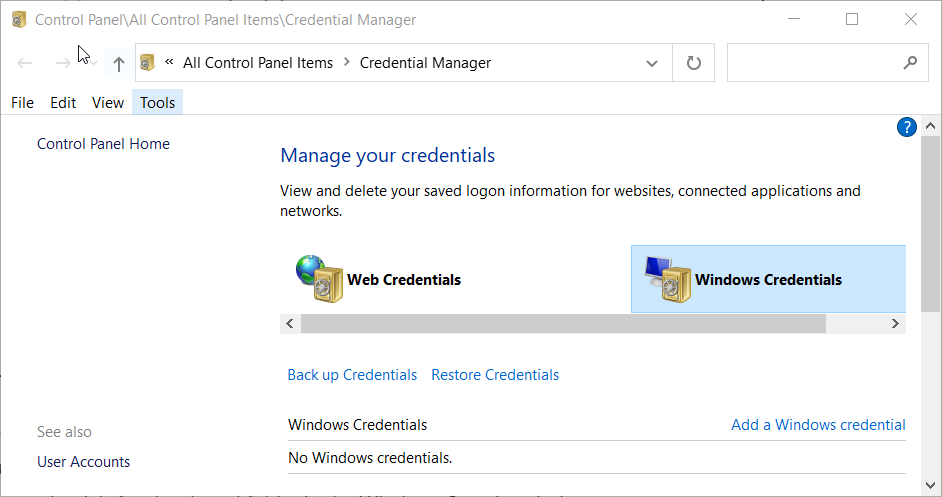Click the horizontal scrollbar thumb
This screenshot has width=942, height=497.
coord(563,323)
